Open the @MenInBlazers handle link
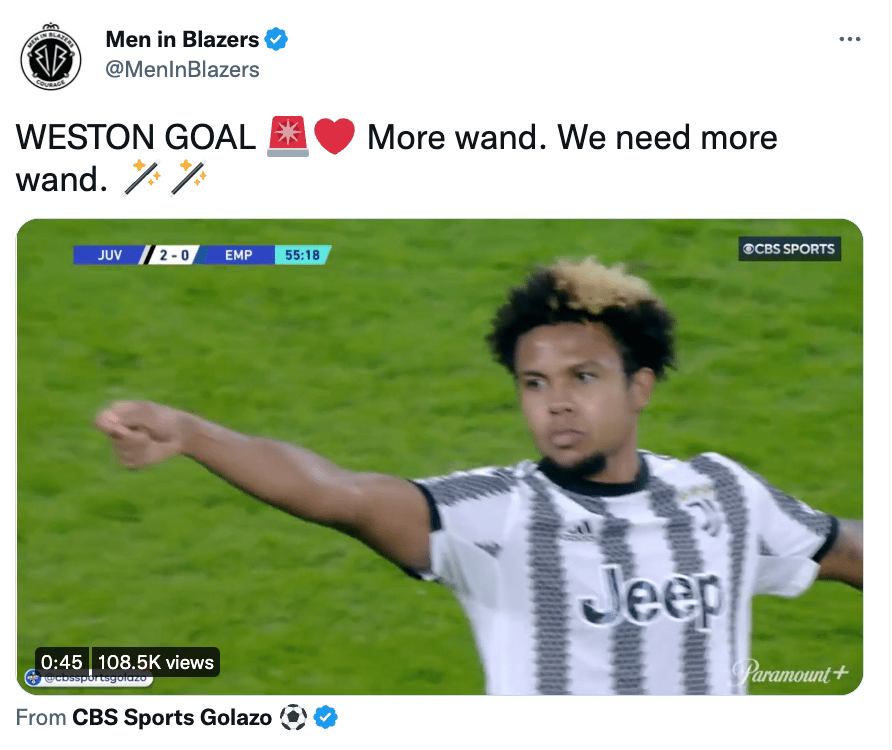Image resolution: width=892 pixels, height=750 pixels. click(182, 69)
